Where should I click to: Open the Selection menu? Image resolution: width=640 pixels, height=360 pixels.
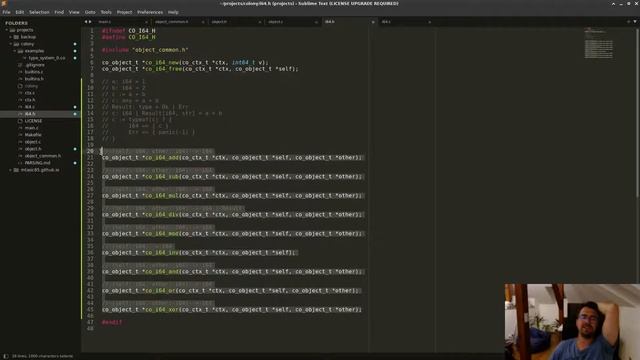tap(39, 12)
